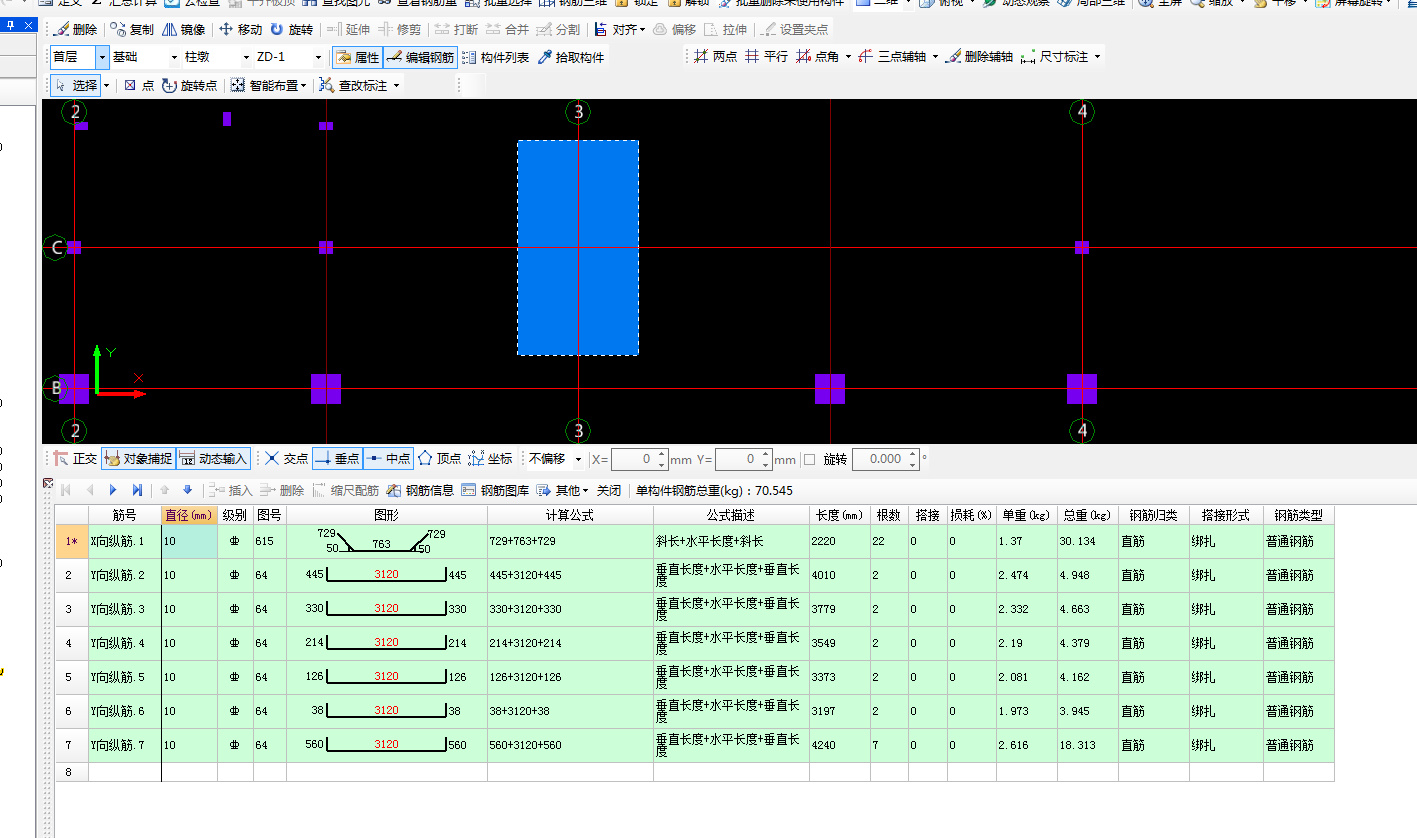Select the 复制 (copy) tool
The height and width of the screenshot is (838, 1417).
tap(132, 30)
